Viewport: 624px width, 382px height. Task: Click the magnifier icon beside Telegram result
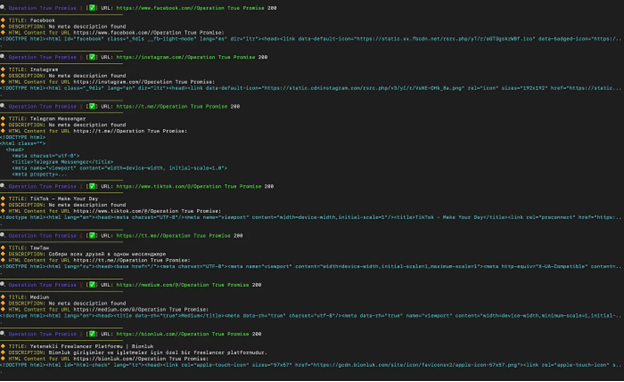(3, 106)
